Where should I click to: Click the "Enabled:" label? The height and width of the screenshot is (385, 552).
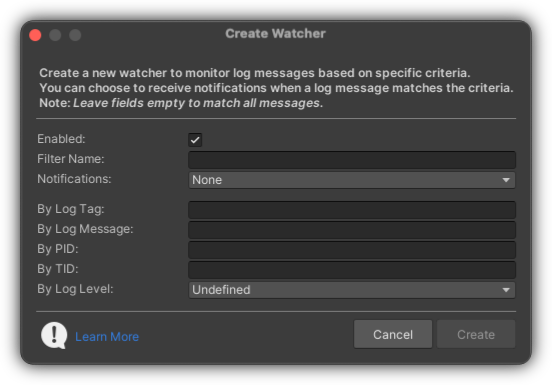tap(61, 139)
